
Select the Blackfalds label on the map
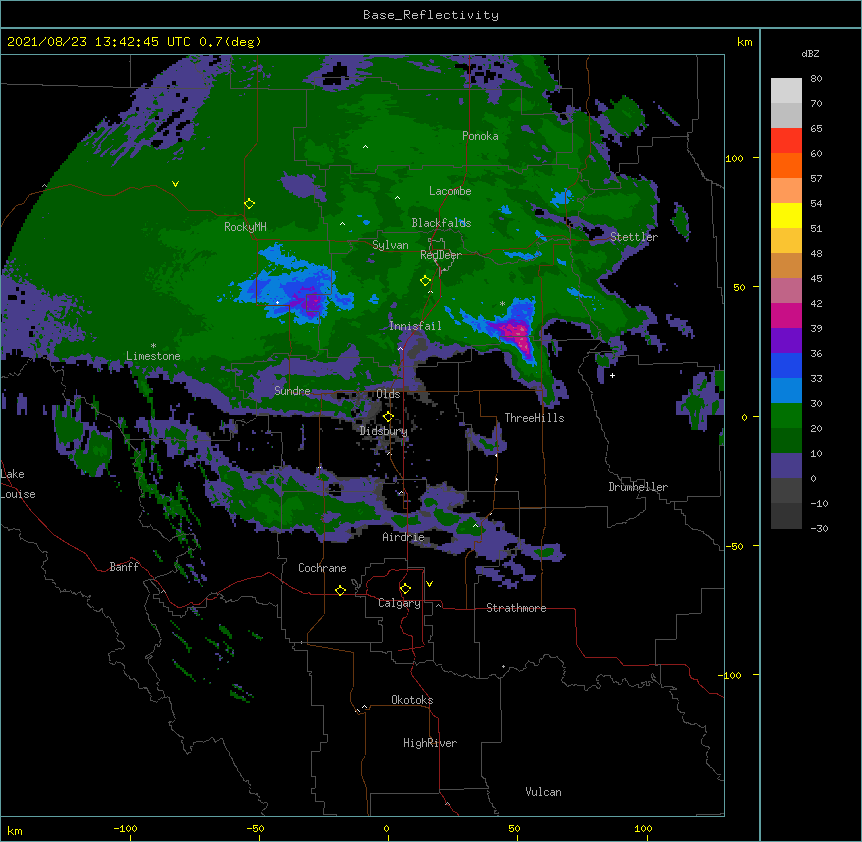pyautogui.click(x=441, y=223)
